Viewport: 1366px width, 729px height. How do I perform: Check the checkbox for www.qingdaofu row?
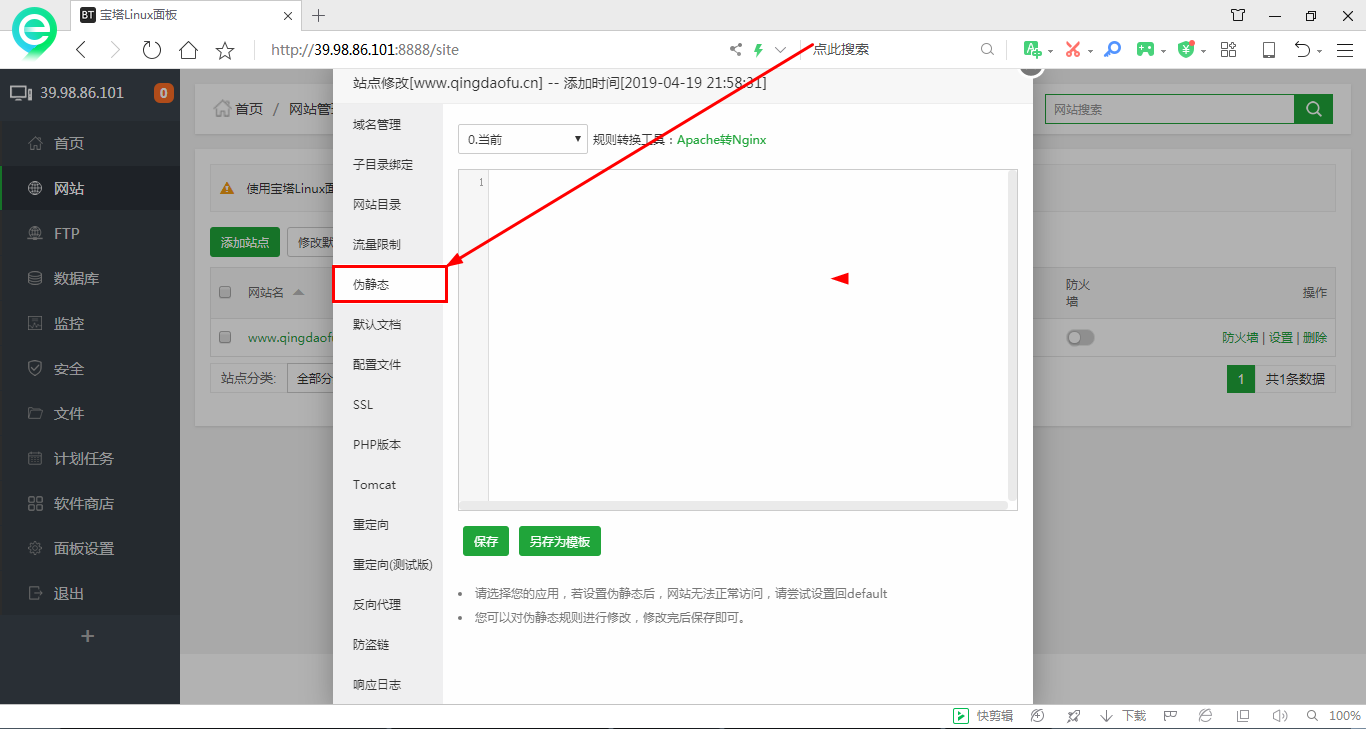225,337
